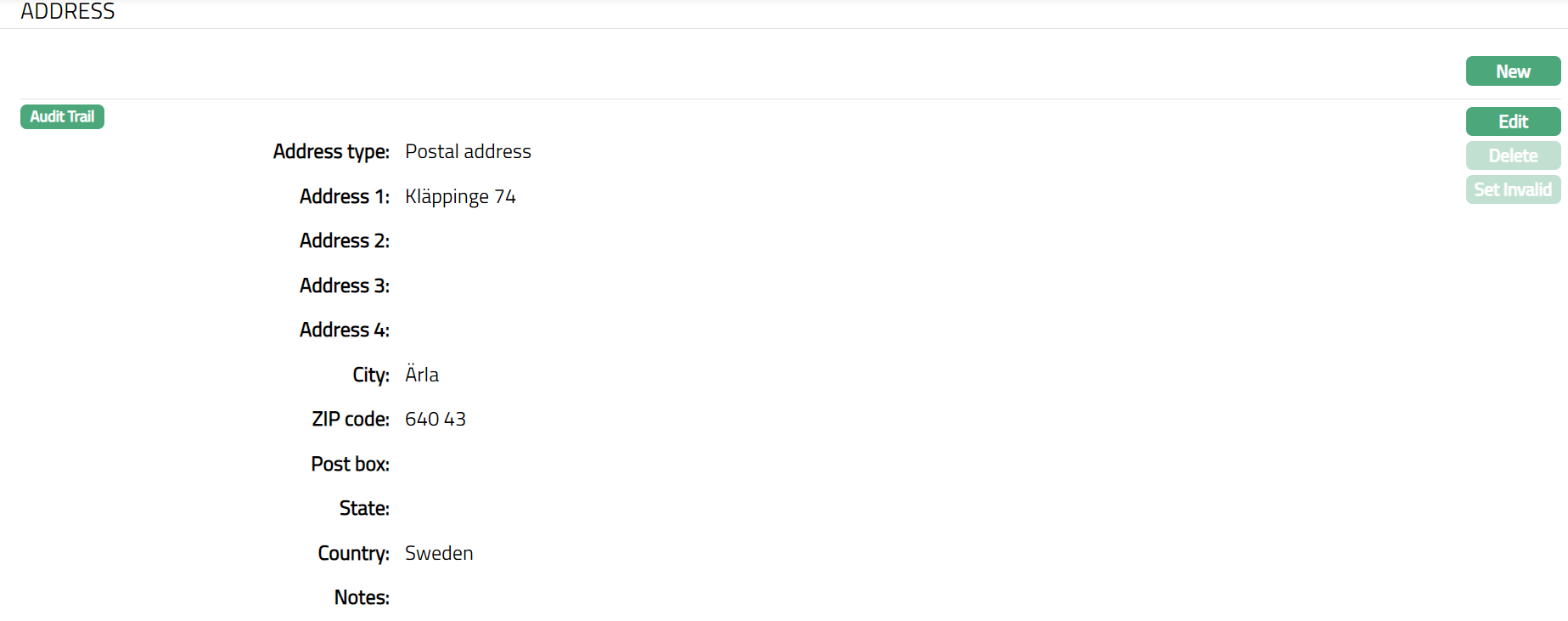Click the Address type label

click(331, 151)
